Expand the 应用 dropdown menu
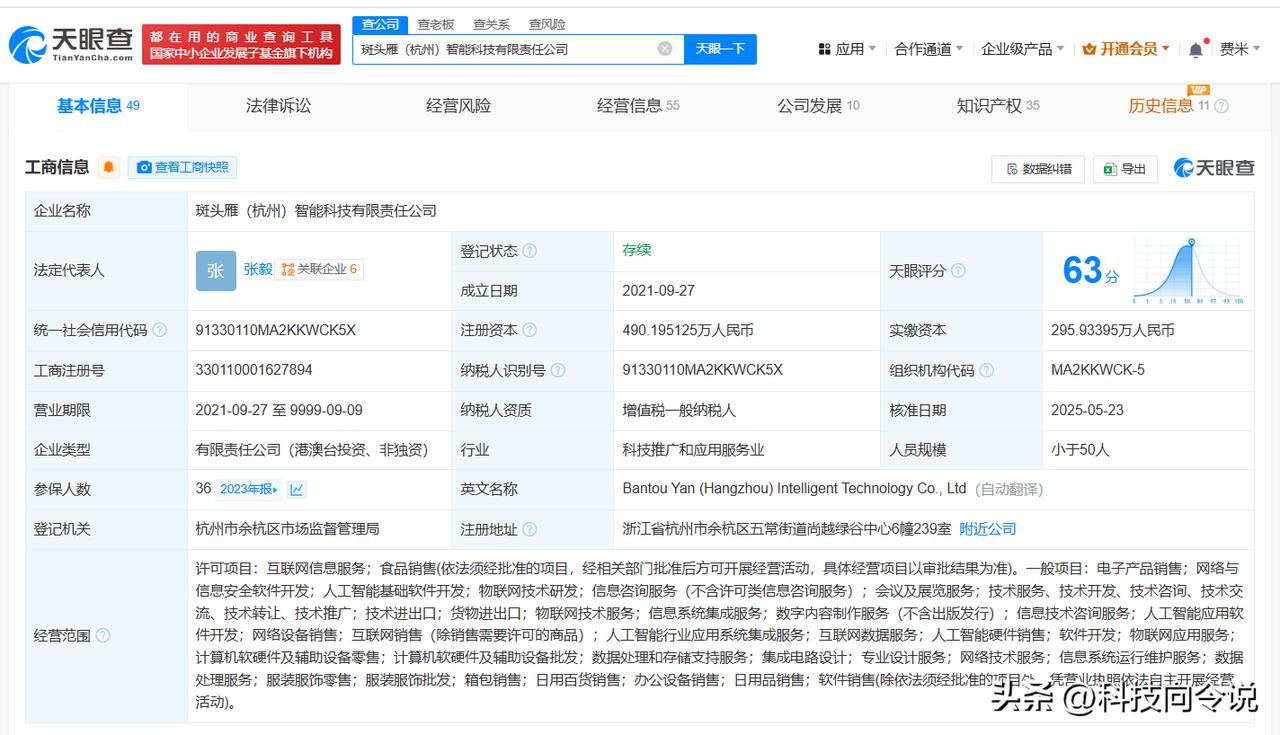The height and width of the screenshot is (735, 1280). coord(847,49)
